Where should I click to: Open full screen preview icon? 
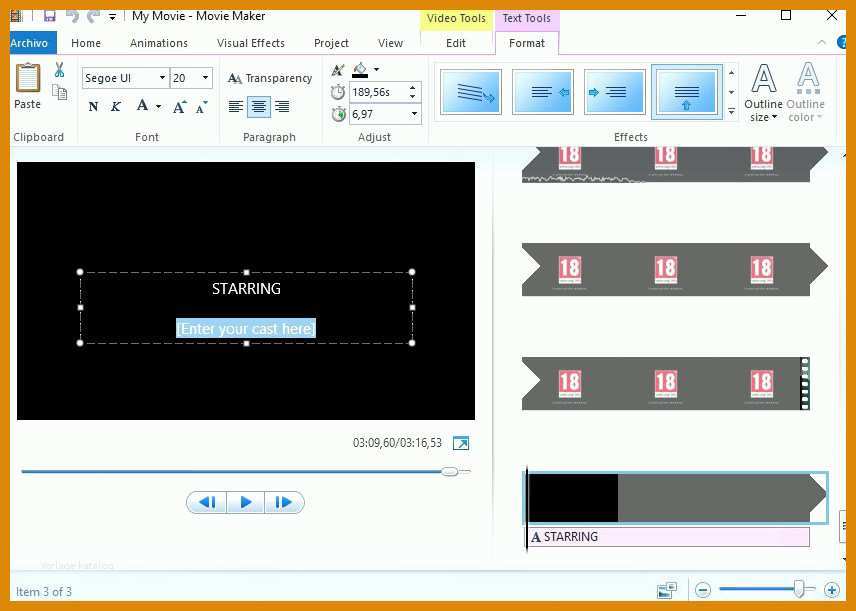(x=461, y=443)
